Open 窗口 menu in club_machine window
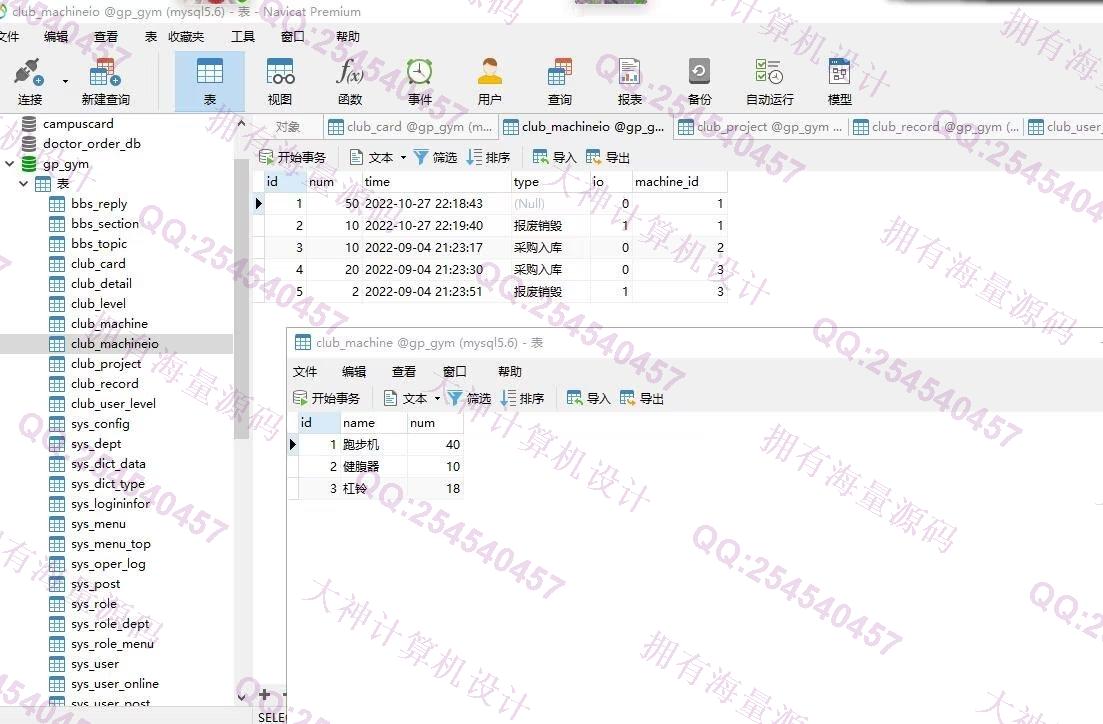The height and width of the screenshot is (724, 1103). pos(454,371)
